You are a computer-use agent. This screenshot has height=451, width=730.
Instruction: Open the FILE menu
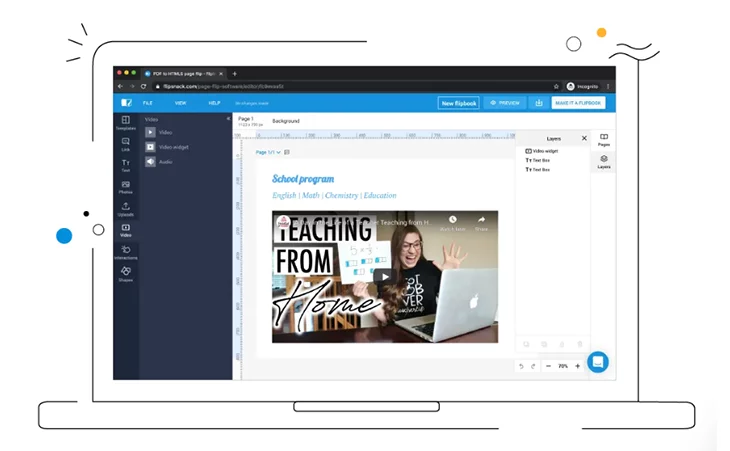(148, 103)
